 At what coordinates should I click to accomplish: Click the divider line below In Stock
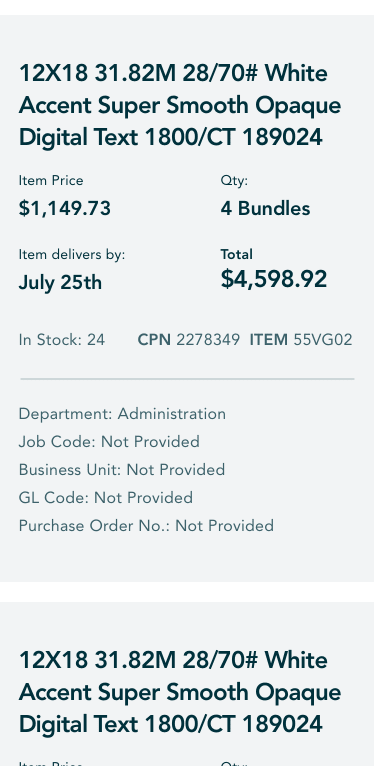(x=187, y=379)
